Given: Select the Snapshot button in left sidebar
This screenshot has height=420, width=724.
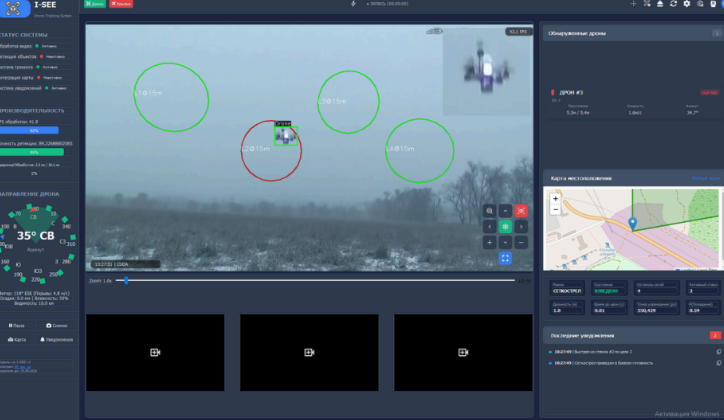Looking at the screenshot, I should pyautogui.click(x=57, y=325).
